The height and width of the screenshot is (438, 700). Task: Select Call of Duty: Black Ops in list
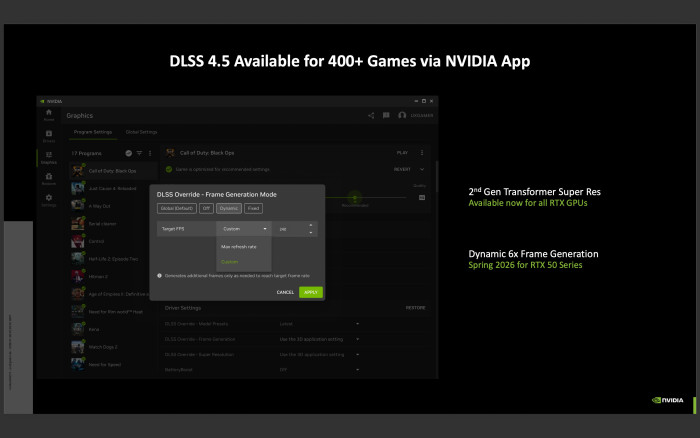(114, 171)
